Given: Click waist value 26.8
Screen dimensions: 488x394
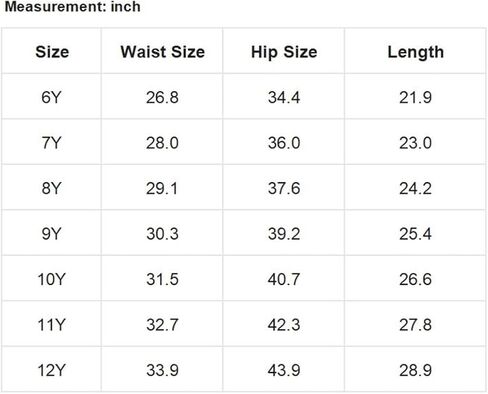Looking at the screenshot, I should [x=162, y=97].
